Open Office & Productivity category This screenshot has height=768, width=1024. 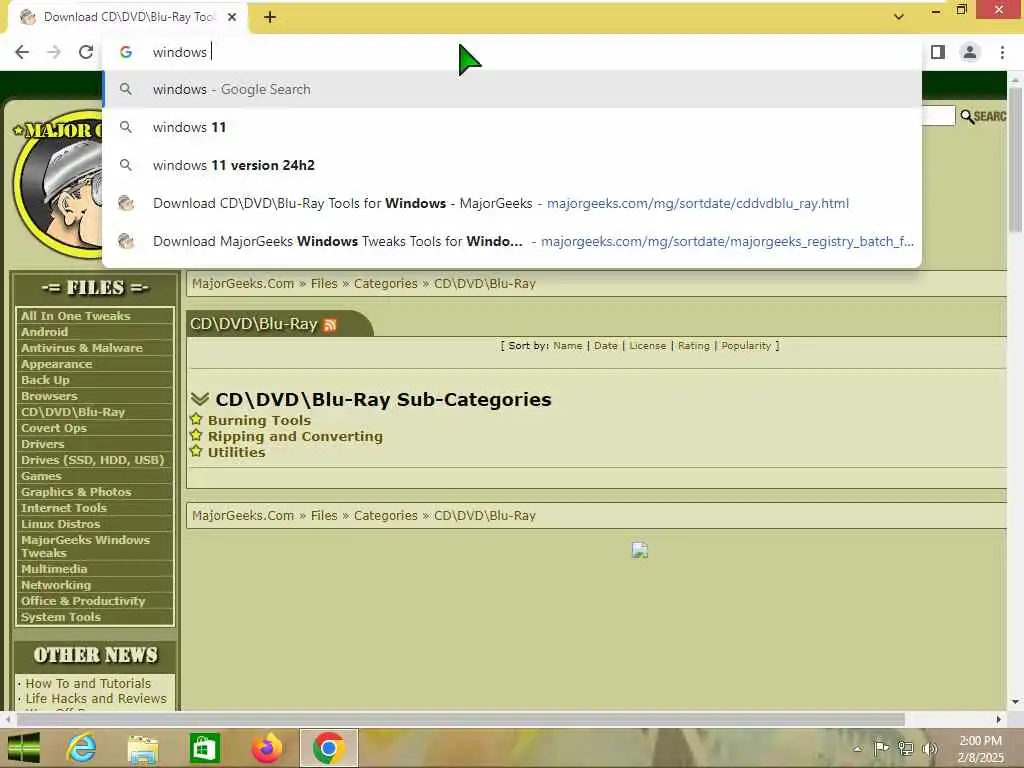[83, 601]
